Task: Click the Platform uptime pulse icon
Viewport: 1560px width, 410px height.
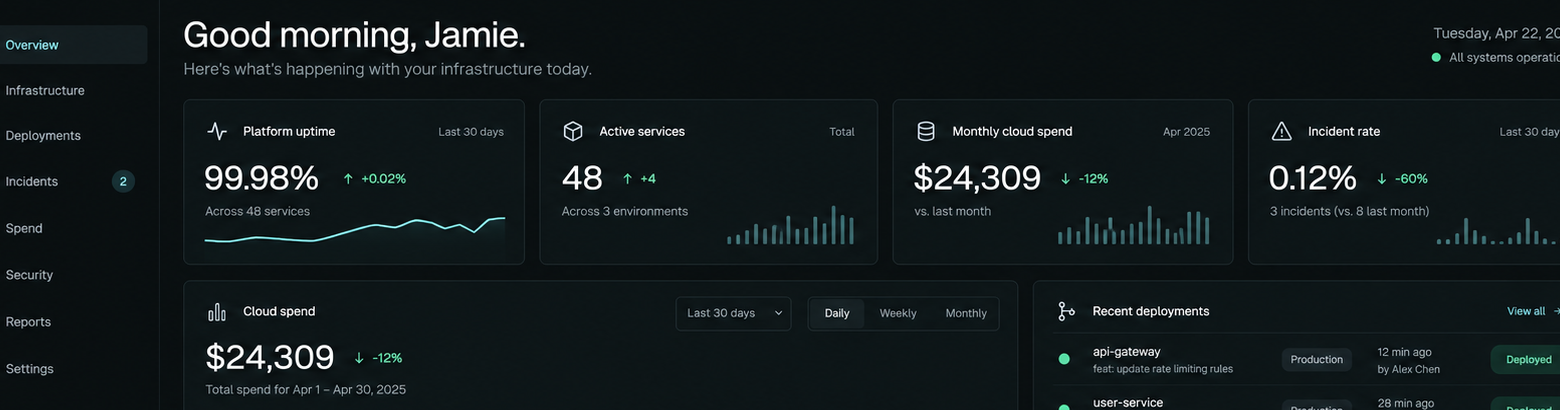Action: (x=217, y=131)
